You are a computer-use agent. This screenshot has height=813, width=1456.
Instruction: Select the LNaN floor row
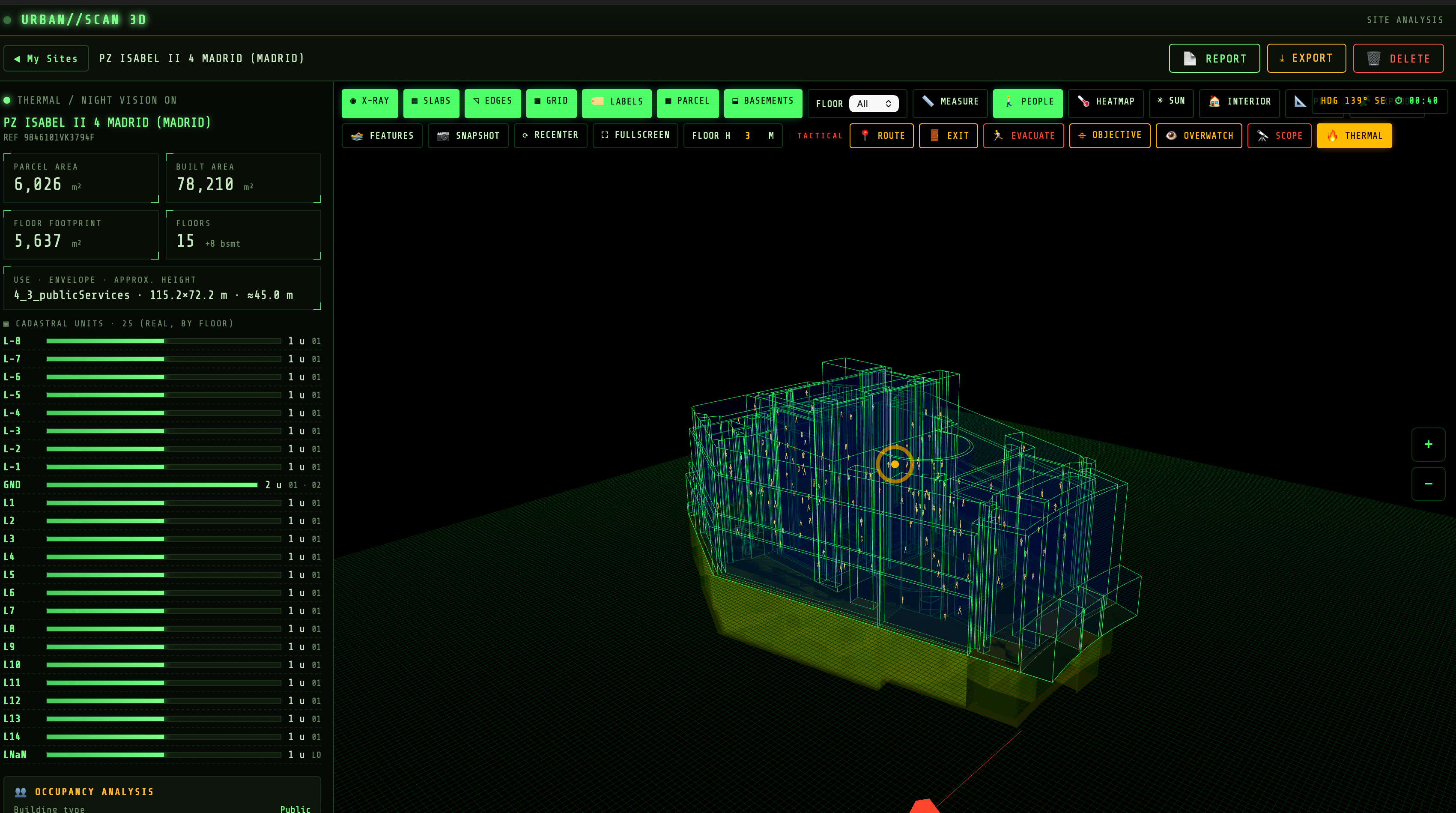tap(162, 755)
